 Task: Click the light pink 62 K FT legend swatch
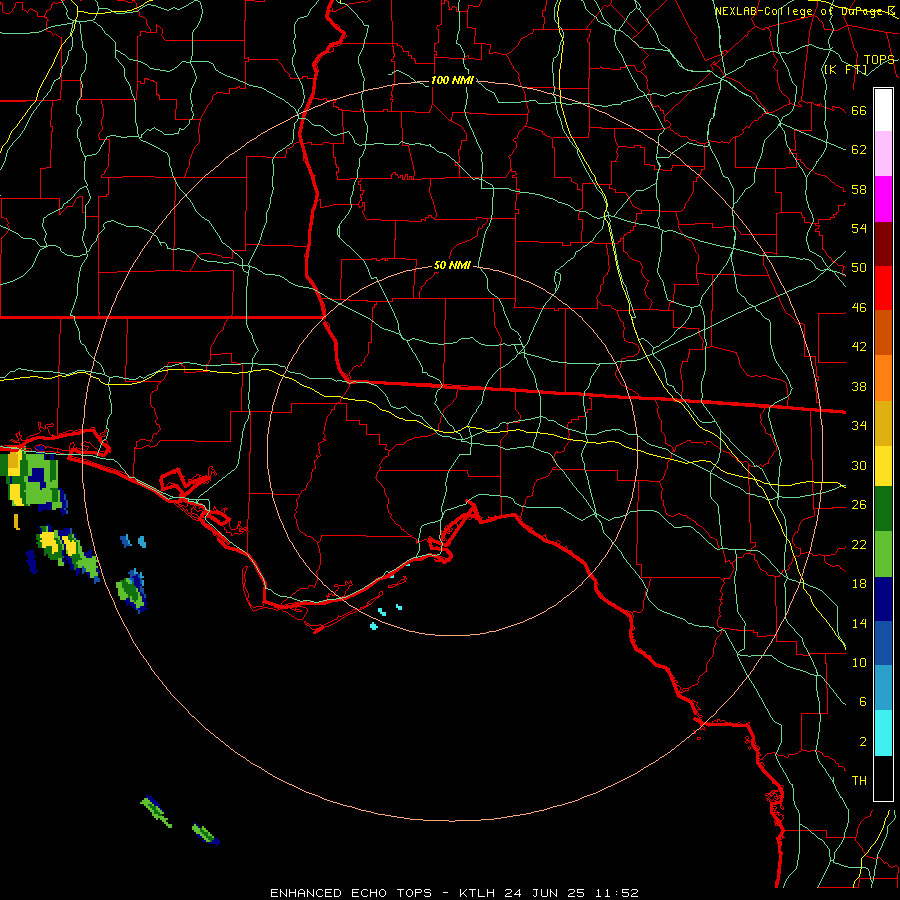pyautogui.click(x=883, y=154)
